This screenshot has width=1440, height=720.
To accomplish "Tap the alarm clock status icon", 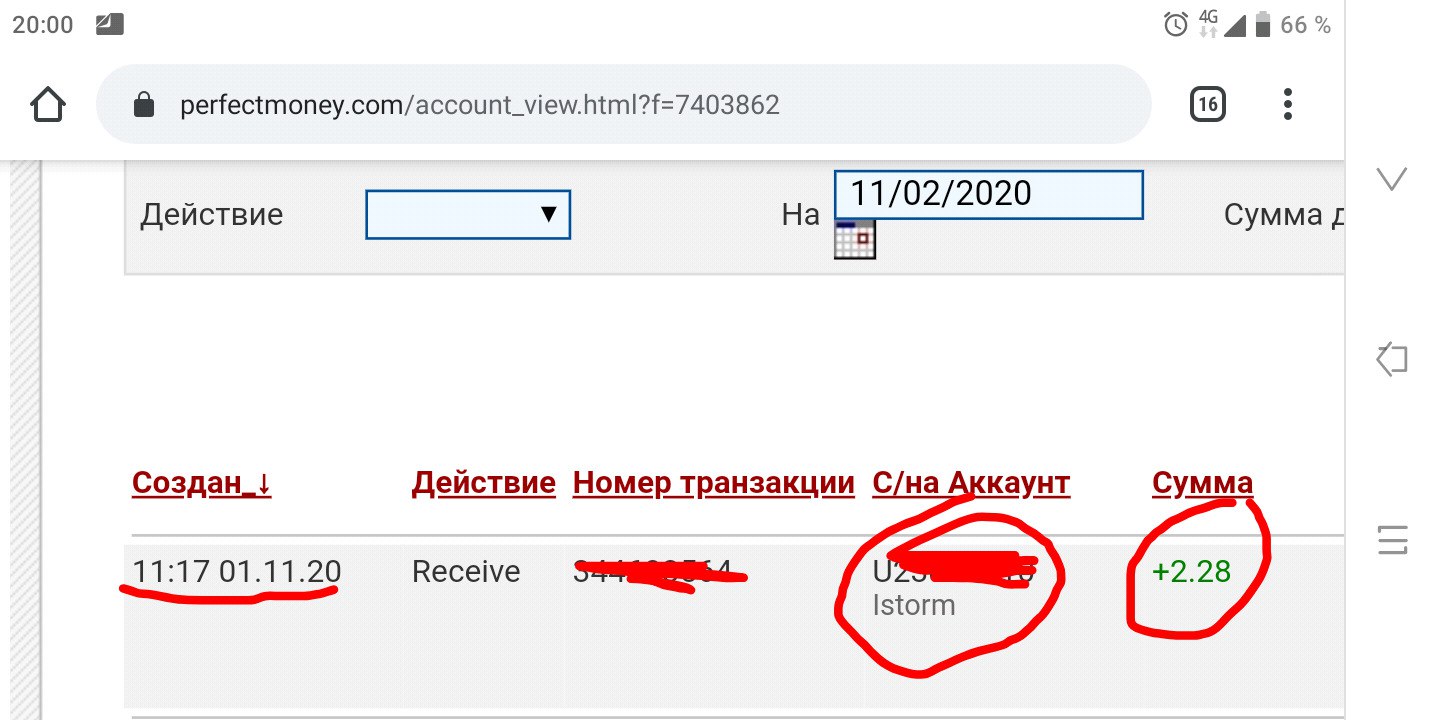I will click(1176, 25).
